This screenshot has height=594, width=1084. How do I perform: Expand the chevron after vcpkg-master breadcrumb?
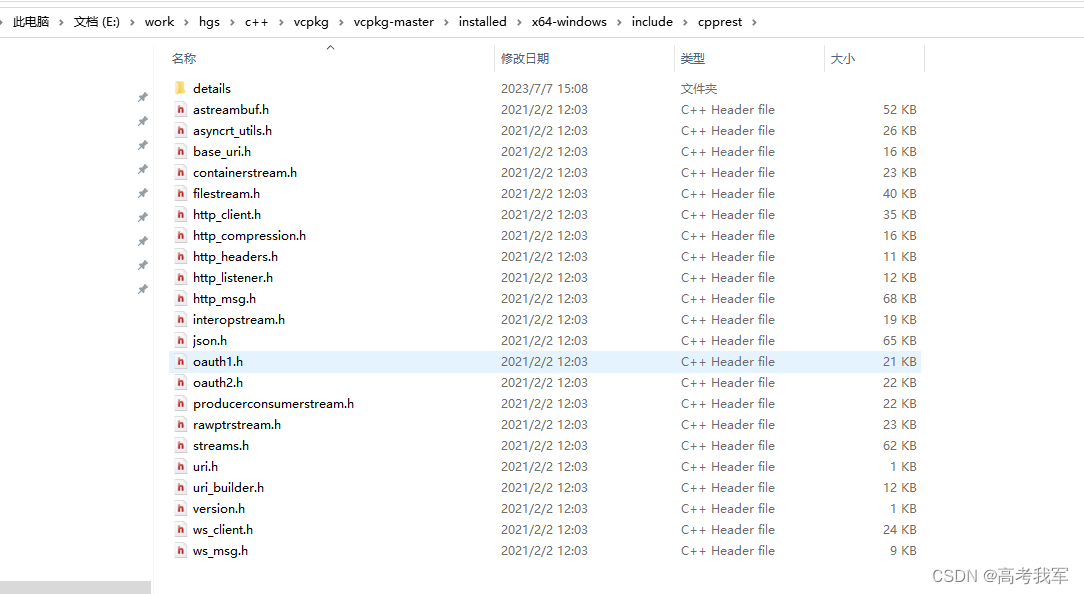coord(446,22)
